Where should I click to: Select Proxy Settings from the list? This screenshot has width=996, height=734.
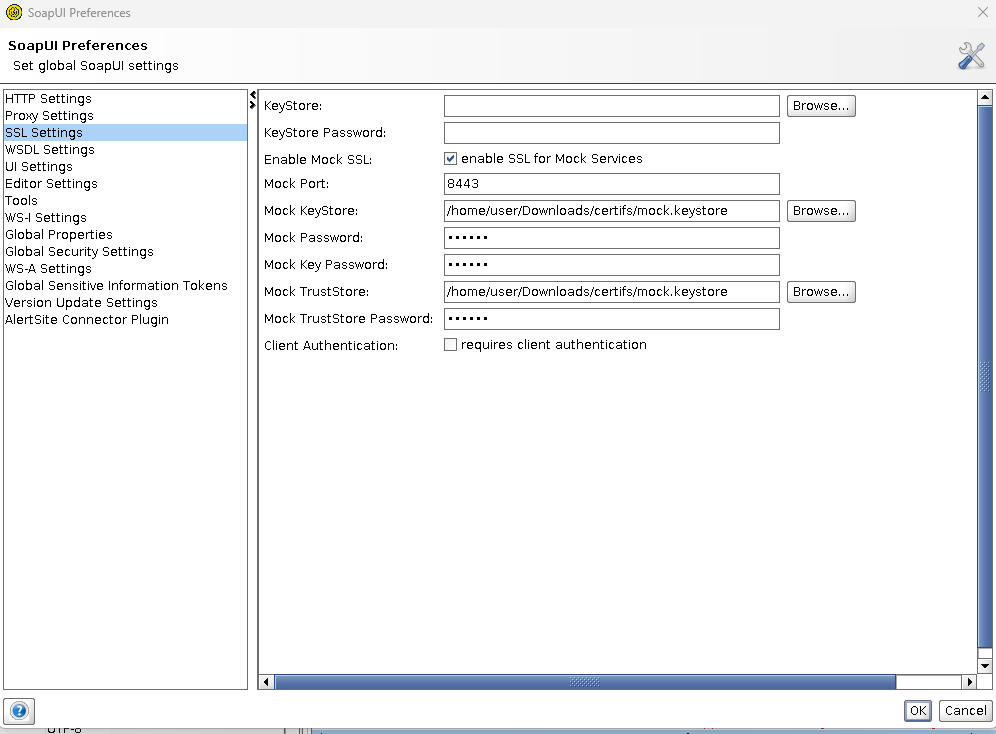(x=49, y=116)
